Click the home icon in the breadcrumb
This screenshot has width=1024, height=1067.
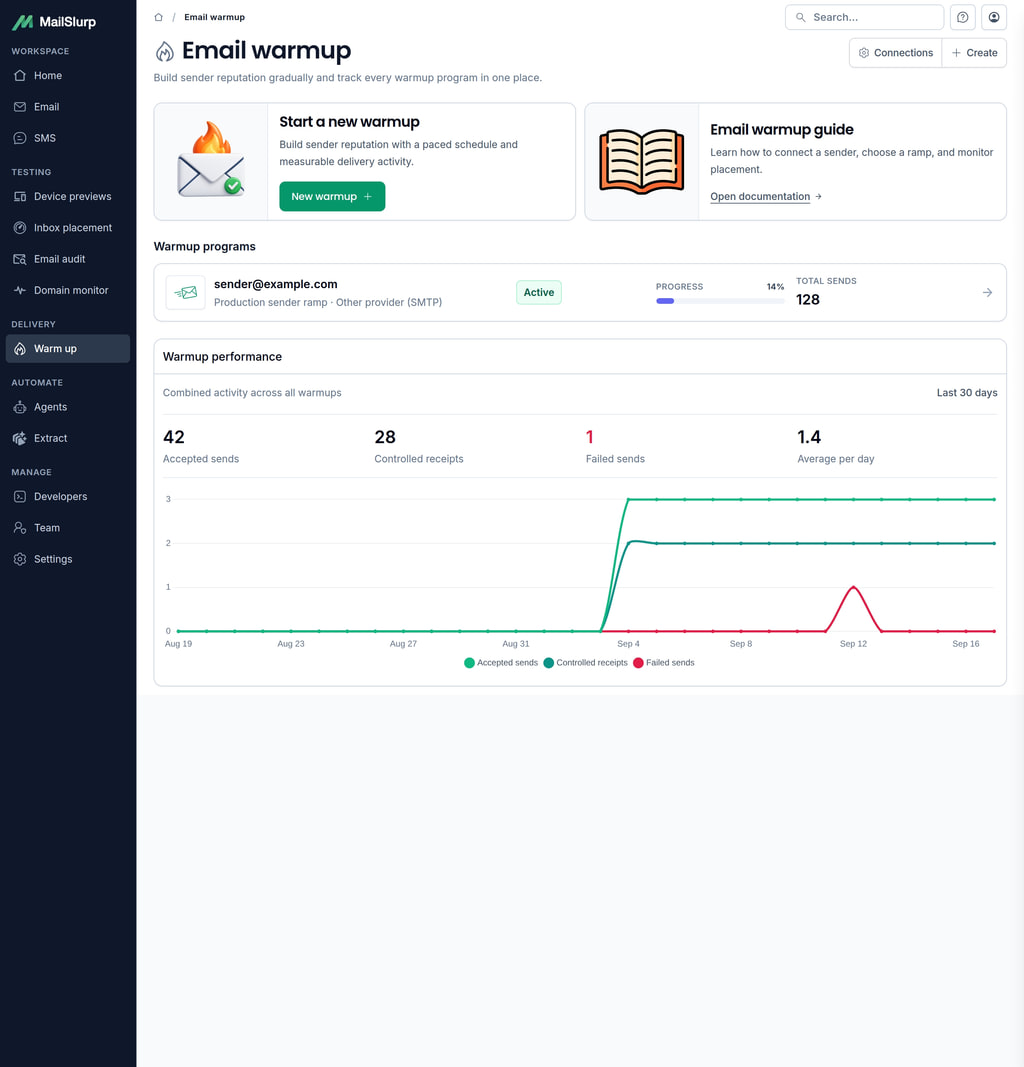pos(159,17)
